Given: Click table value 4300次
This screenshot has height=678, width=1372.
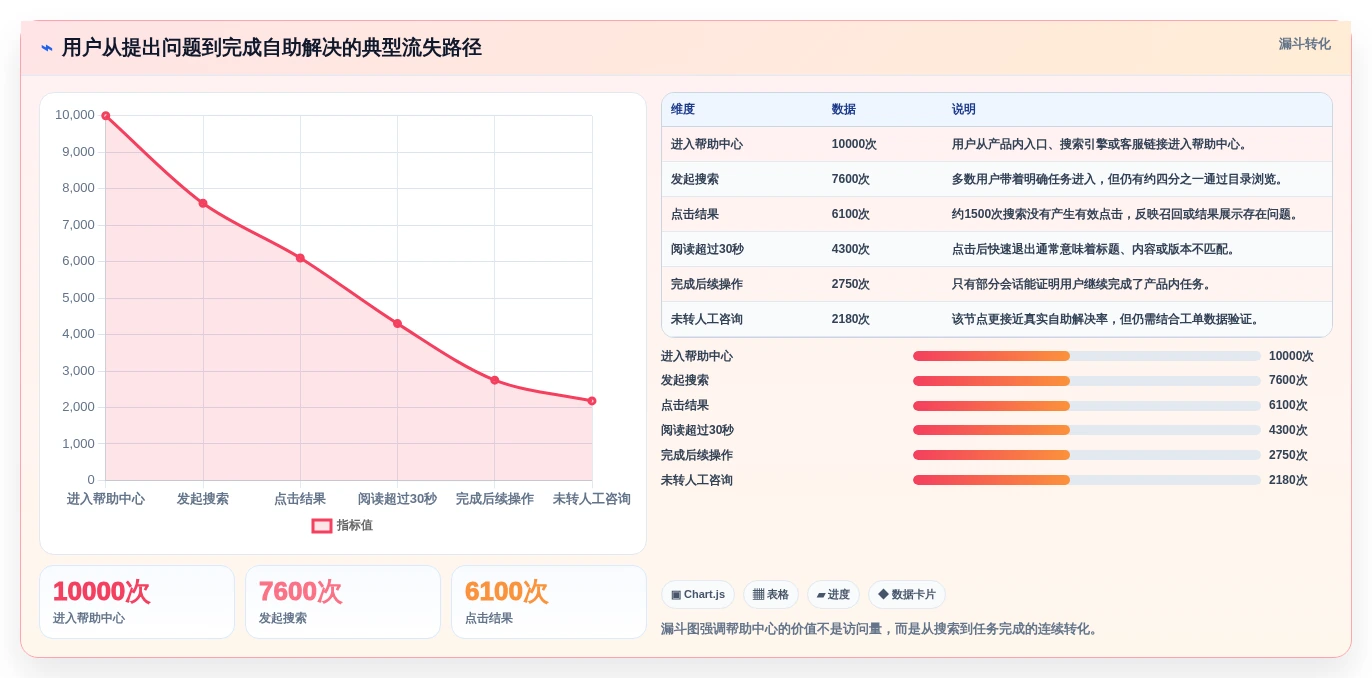Looking at the screenshot, I should 851,249.
